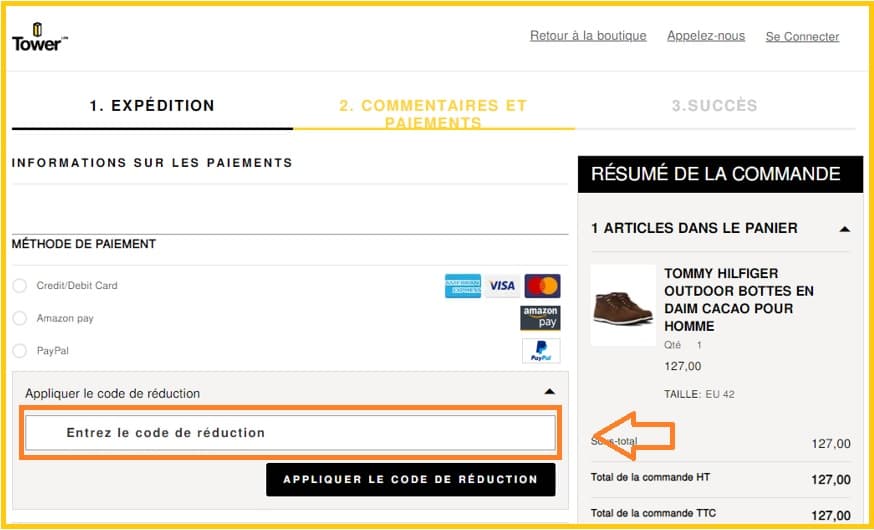
Task: Select Amazon pay as payment method
Action: point(20,318)
